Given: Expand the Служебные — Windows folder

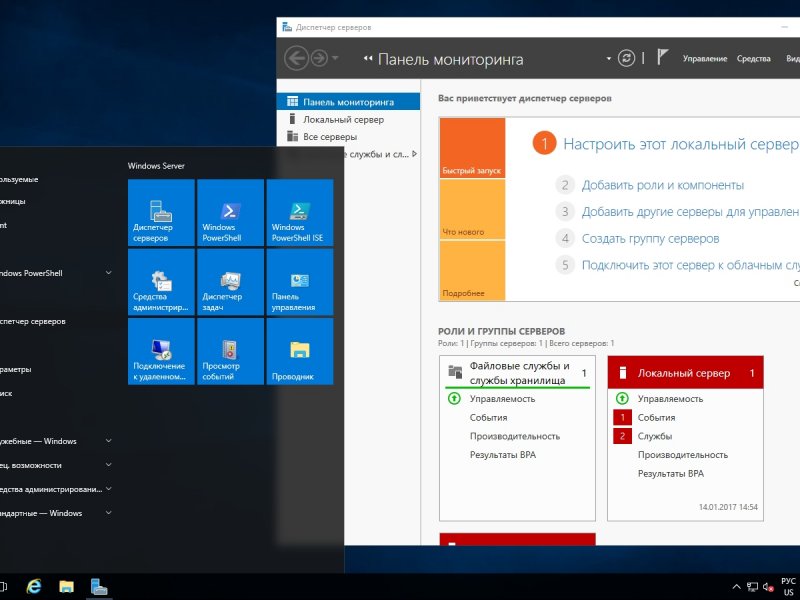Looking at the screenshot, I should click(x=109, y=441).
